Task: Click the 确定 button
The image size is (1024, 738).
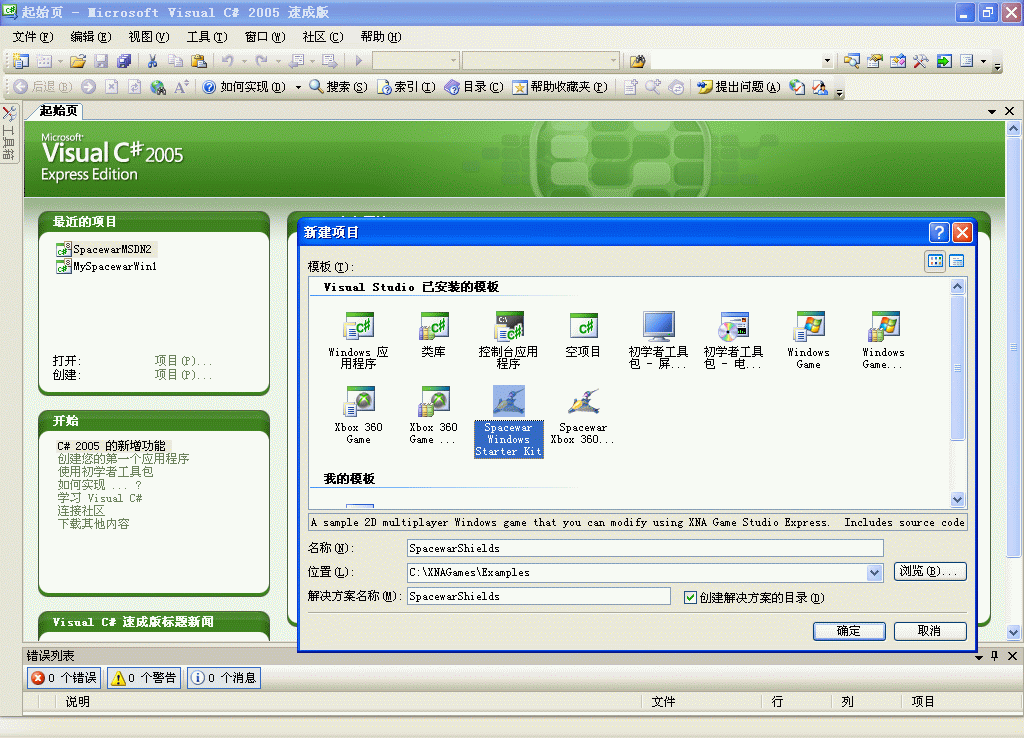Action: tap(849, 631)
